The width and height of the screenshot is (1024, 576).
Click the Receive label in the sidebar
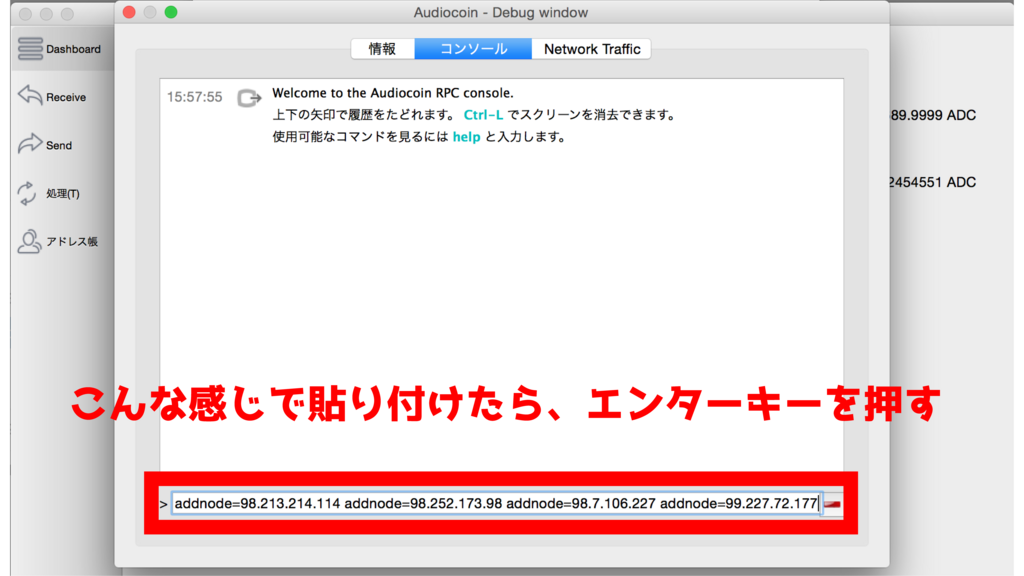pos(66,97)
